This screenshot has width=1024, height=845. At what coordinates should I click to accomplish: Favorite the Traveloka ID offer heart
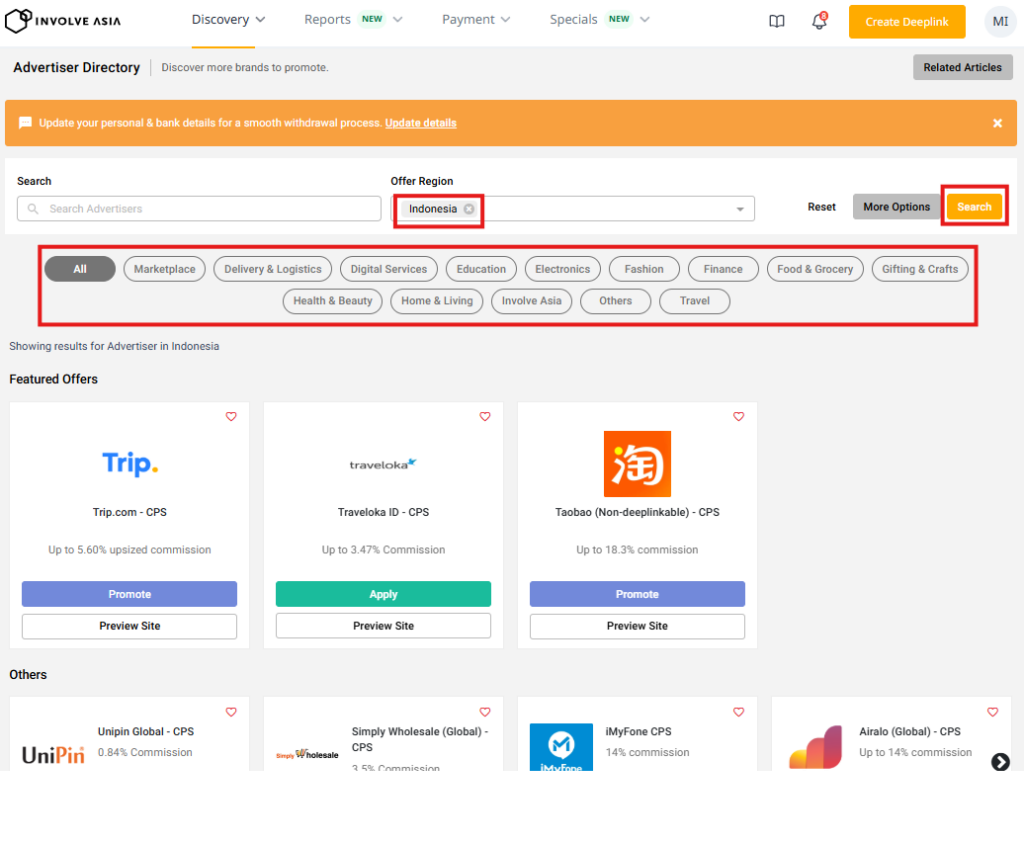[x=485, y=417]
